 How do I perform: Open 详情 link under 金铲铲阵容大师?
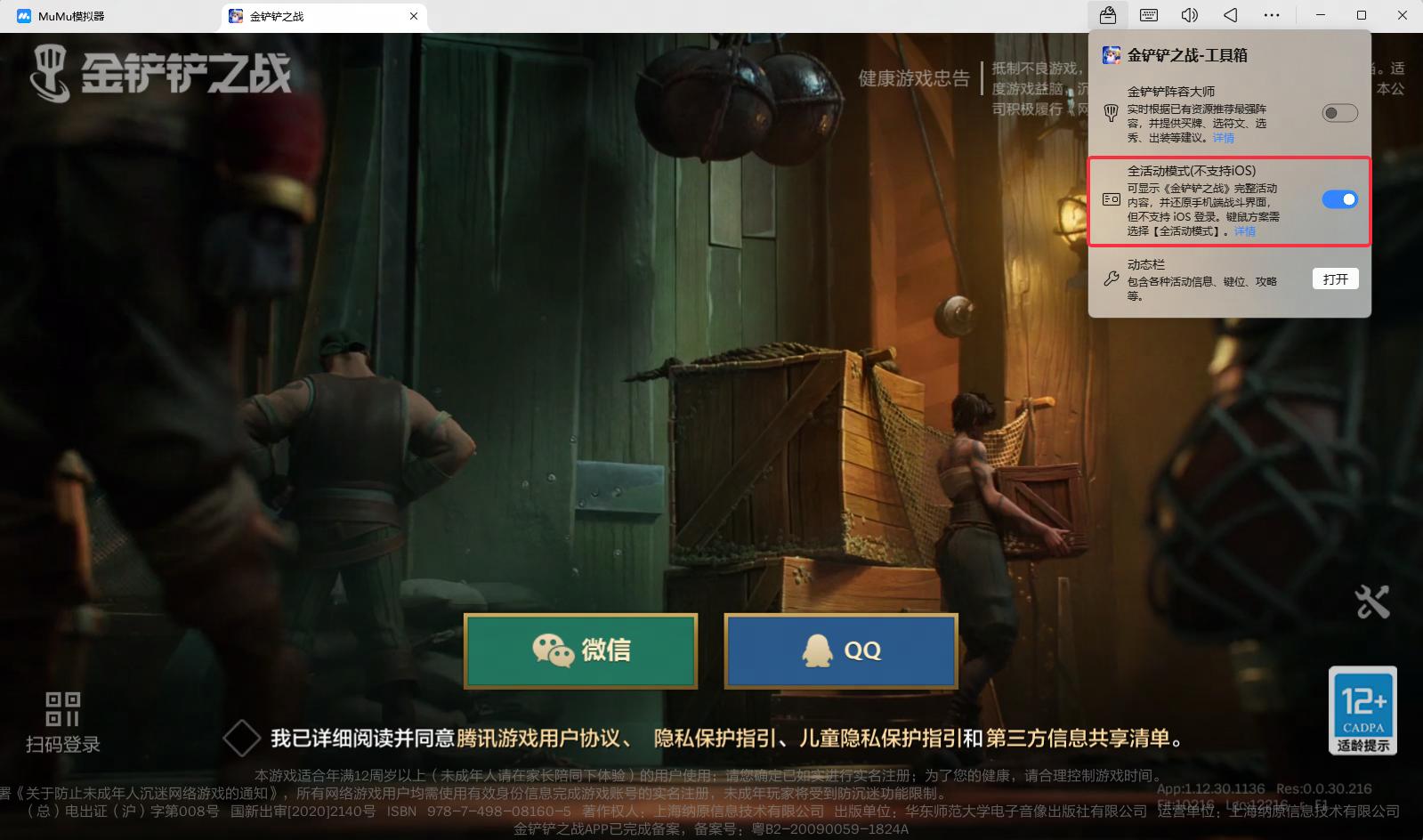tap(1224, 138)
